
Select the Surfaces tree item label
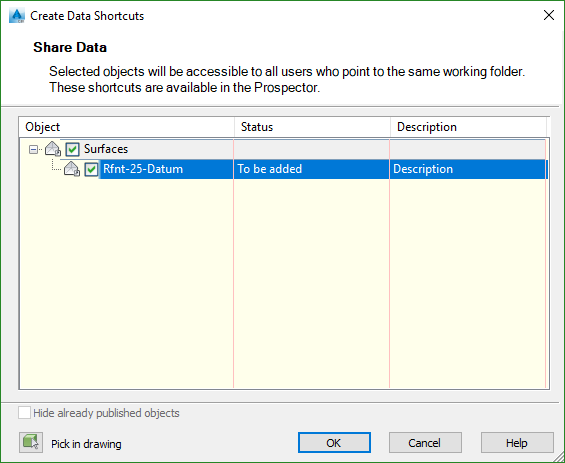point(106,149)
